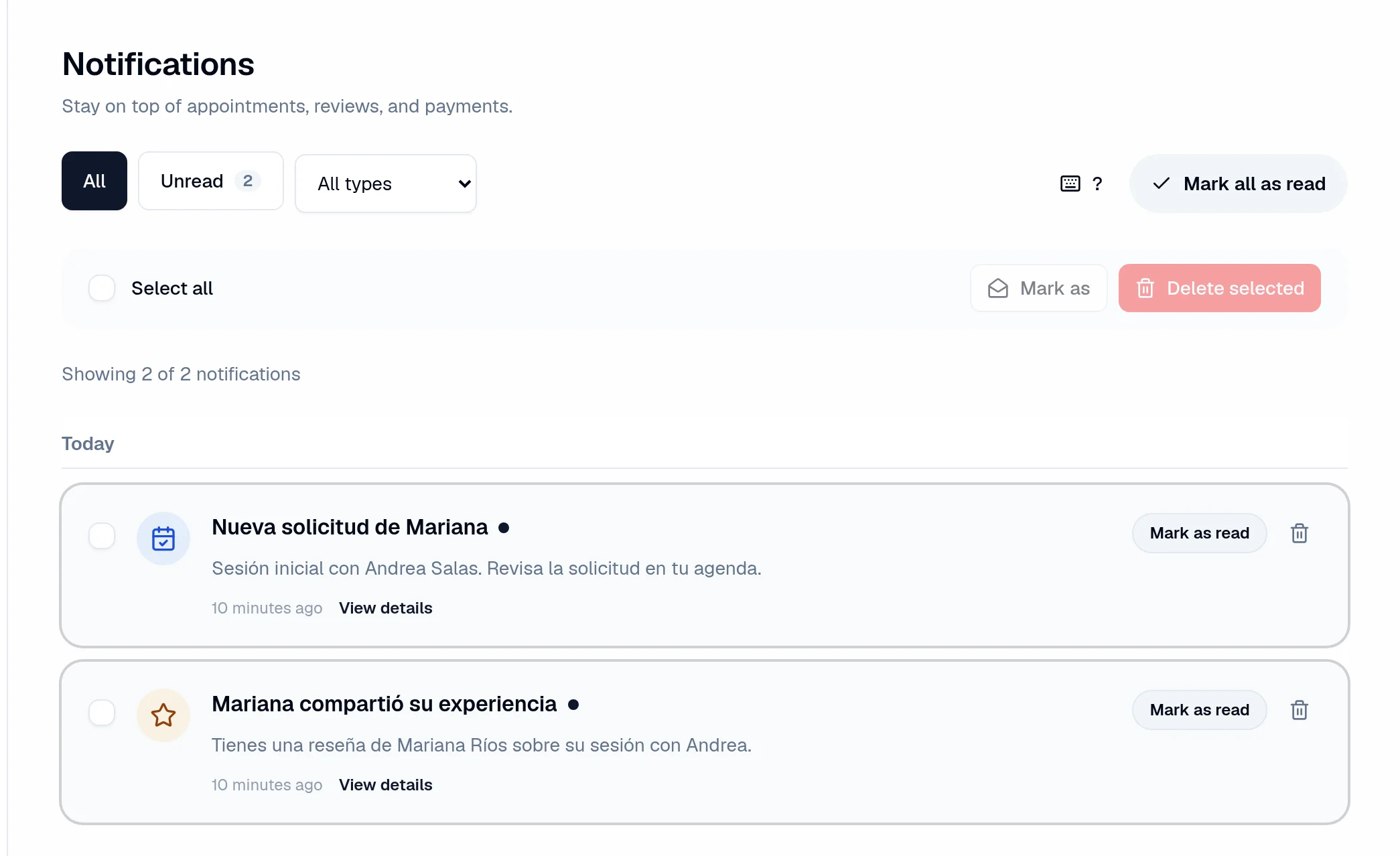
Task: Click Mark all as read button
Action: click(x=1238, y=184)
